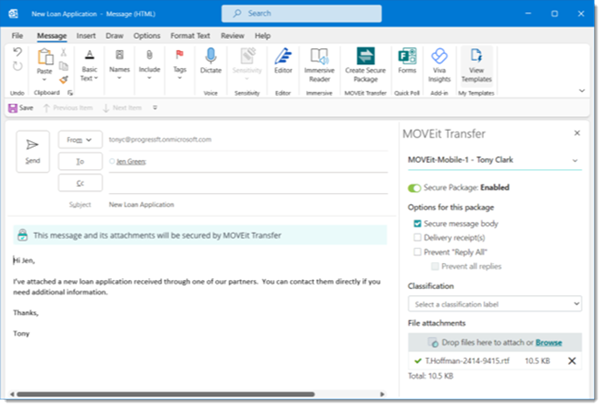602x407 pixels.
Task: Open the Forms quick poll icon
Action: [x=407, y=56]
